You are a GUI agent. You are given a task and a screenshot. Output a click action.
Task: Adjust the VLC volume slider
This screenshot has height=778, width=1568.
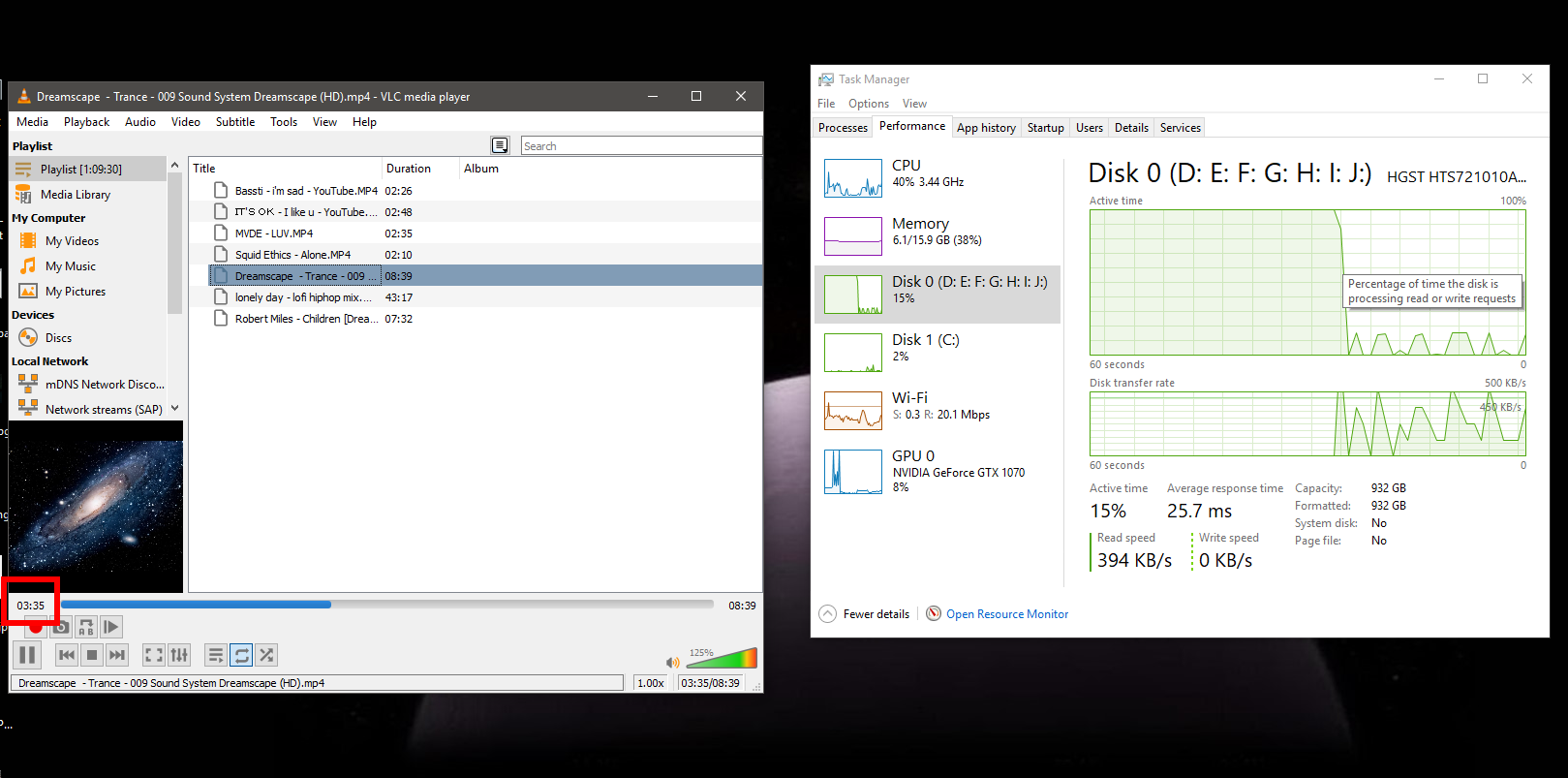[722, 659]
